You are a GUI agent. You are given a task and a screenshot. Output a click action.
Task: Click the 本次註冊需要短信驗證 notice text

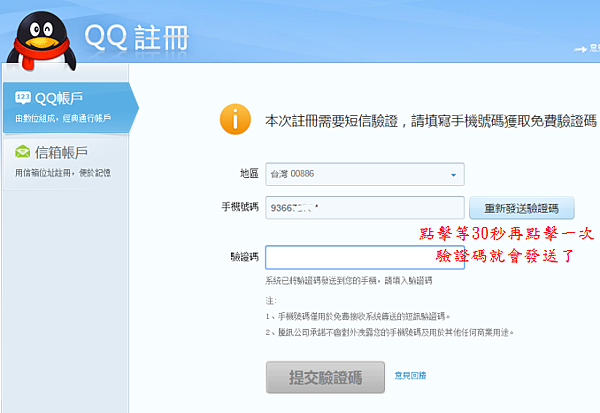[x=430, y=121]
